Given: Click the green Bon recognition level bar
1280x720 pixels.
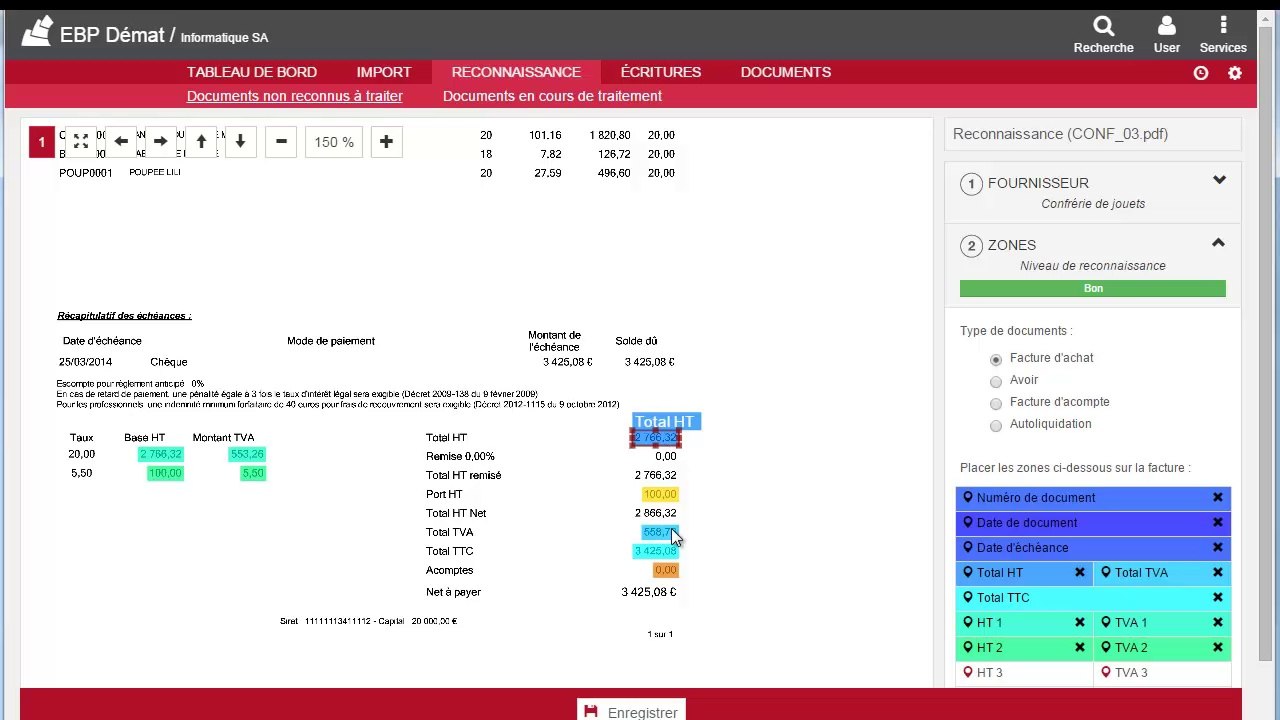Looking at the screenshot, I should pyautogui.click(x=1092, y=288).
